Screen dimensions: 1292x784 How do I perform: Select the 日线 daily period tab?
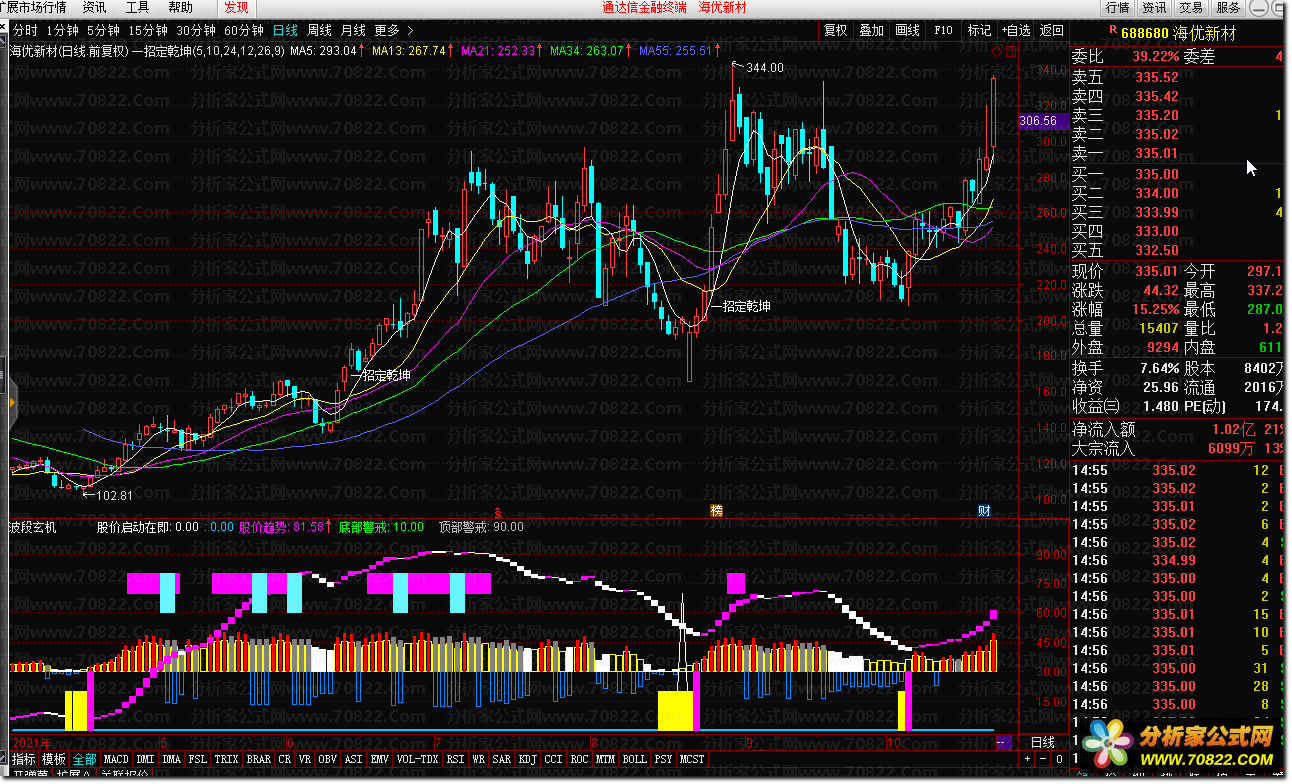click(x=285, y=30)
